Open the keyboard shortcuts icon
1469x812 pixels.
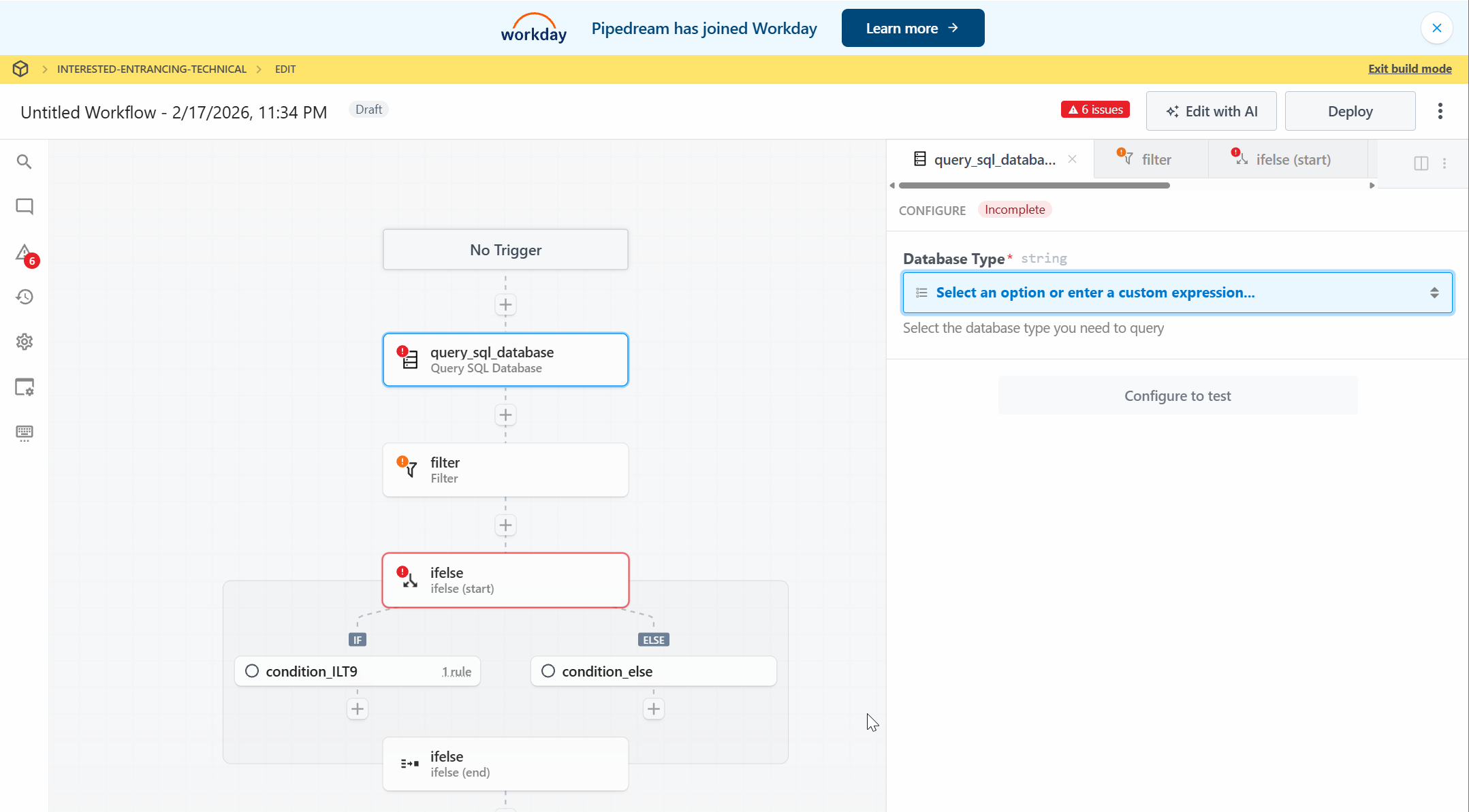(25, 433)
